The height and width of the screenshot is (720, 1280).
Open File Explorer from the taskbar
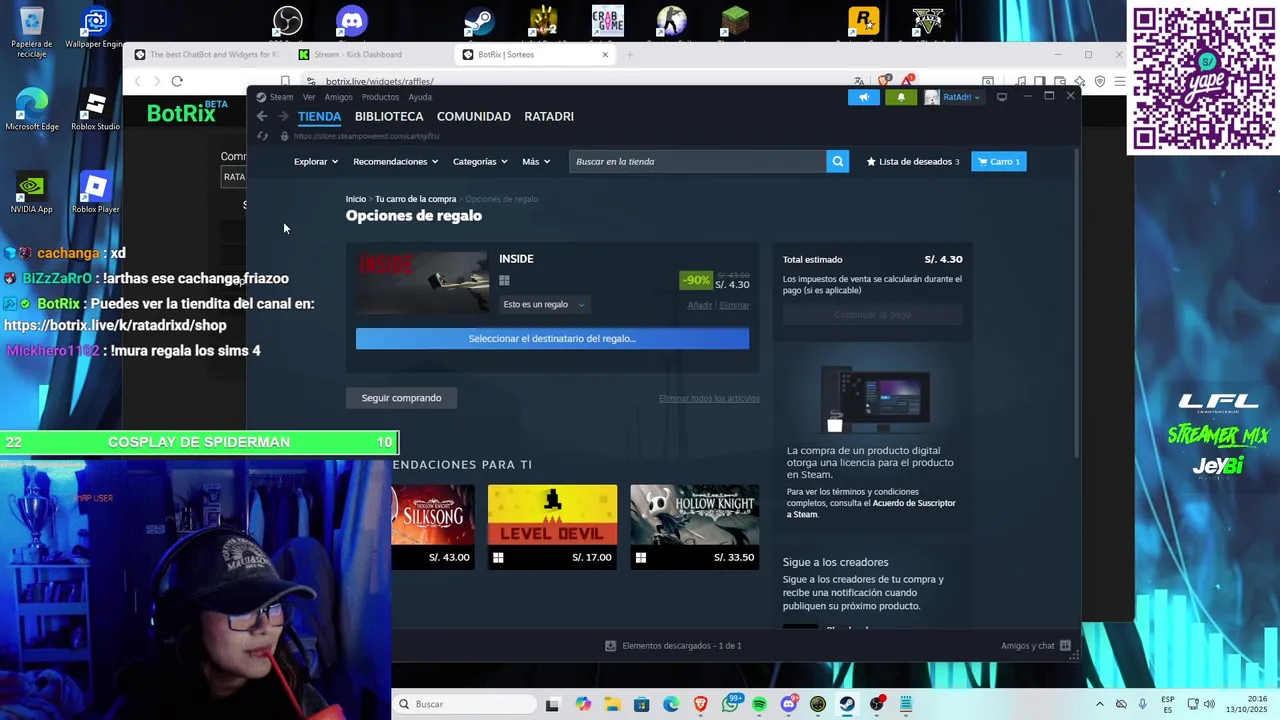coord(612,704)
